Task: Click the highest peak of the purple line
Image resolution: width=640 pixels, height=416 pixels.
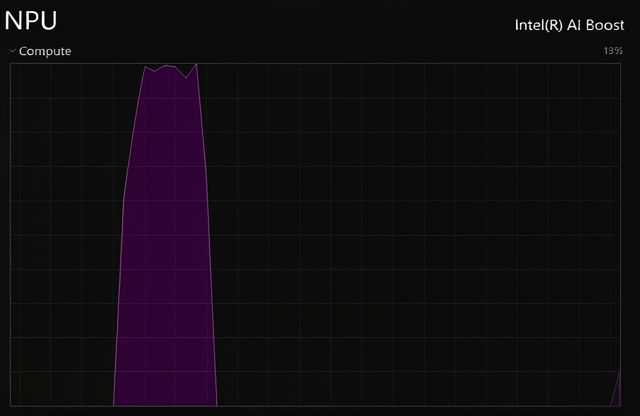Action: tap(196, 65)
